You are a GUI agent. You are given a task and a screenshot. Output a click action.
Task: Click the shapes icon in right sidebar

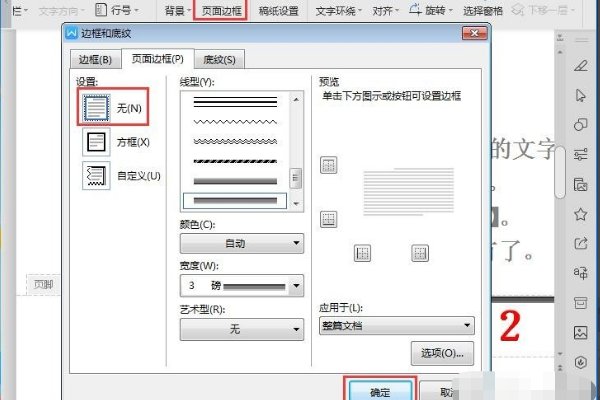580,124
